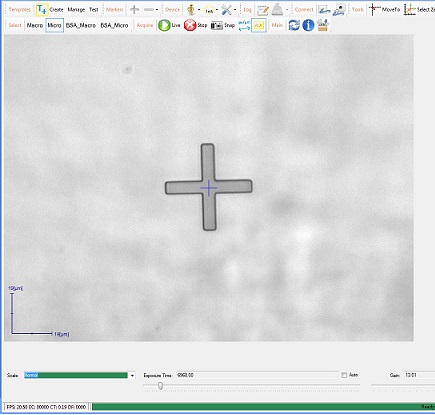This screenshot has height=415, width=435.
Task: Click the MoveTo crosshair tool
Action: (384, 10)
